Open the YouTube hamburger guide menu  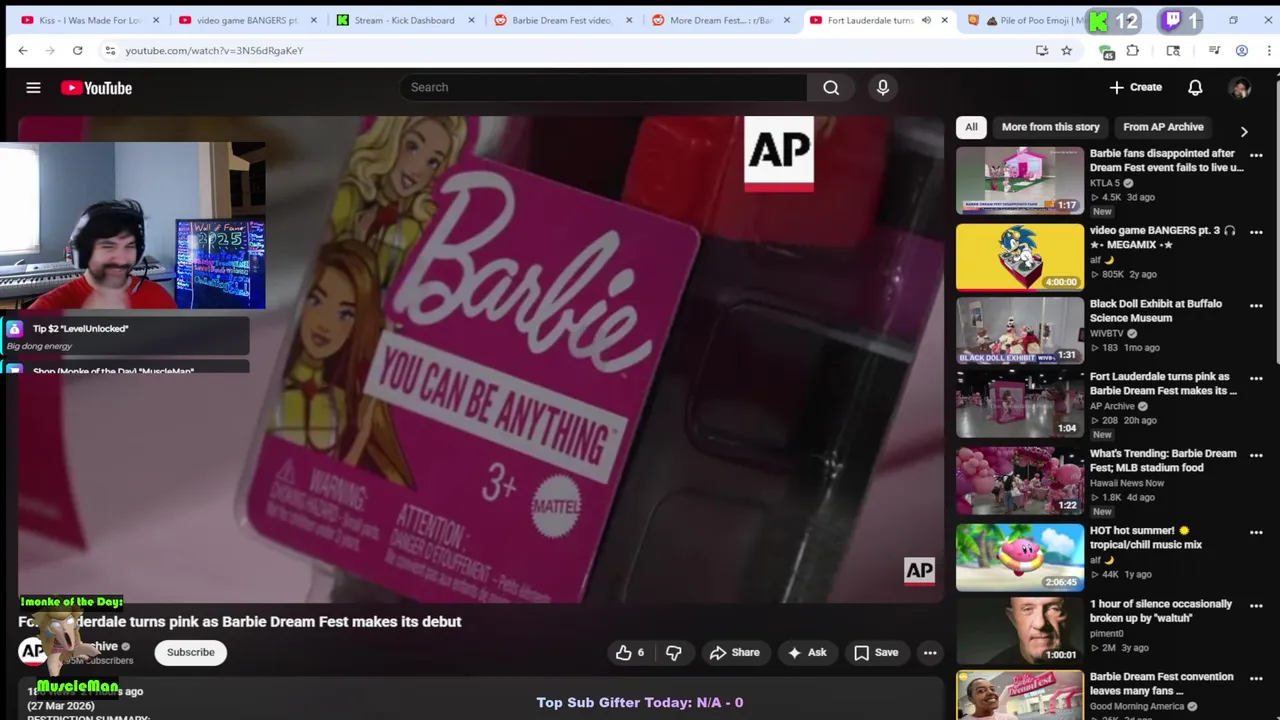point(33,88)
